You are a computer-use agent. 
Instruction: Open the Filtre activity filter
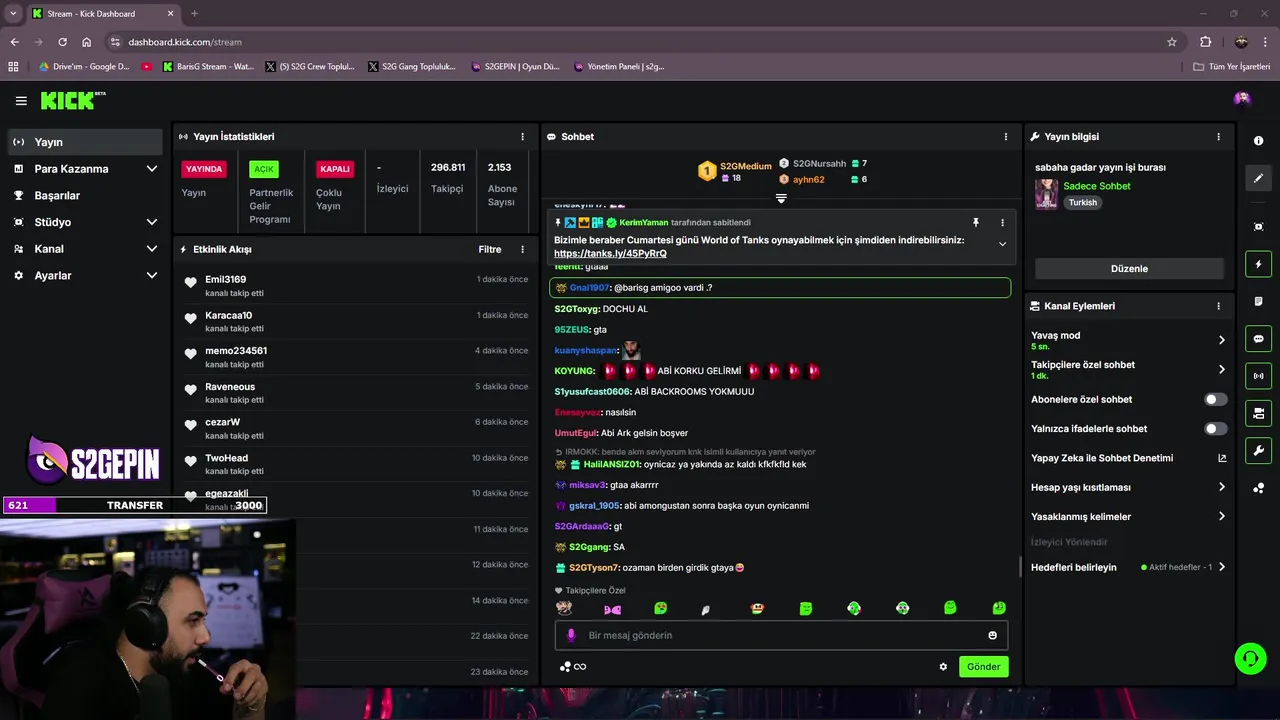(x=490, y=249)
